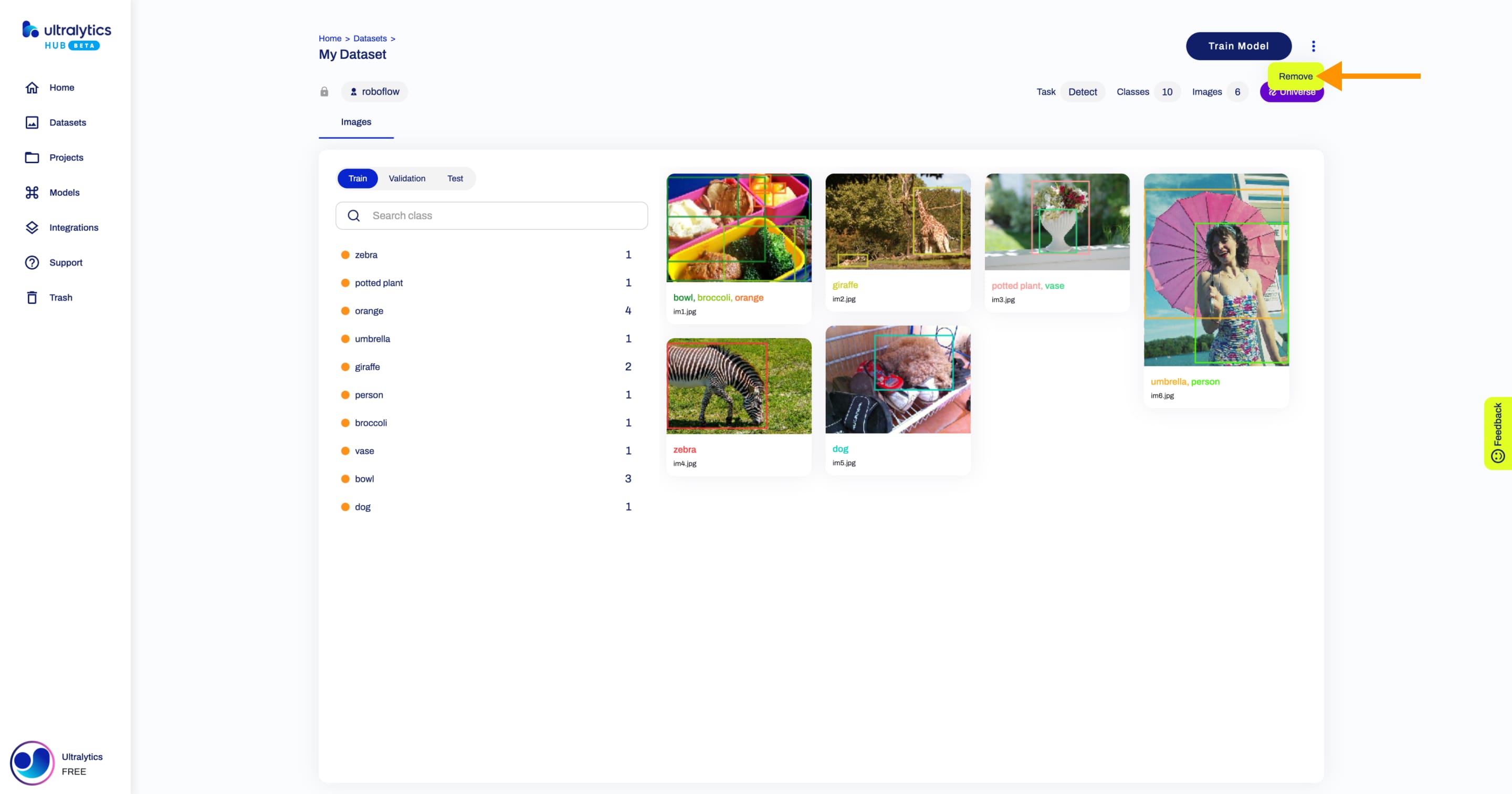Click the Trash sidebar icon
The height and width of the screenshot is (794, 1512).
click(32, 297)
